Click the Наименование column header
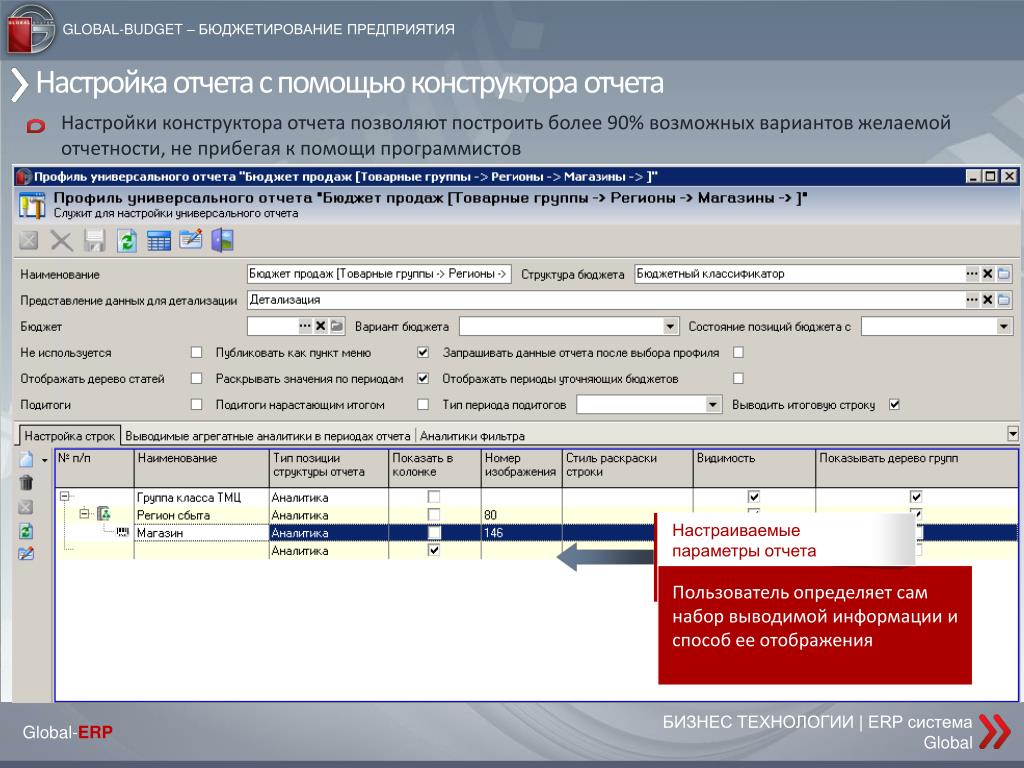1024x768 pixels. [201, 468]
